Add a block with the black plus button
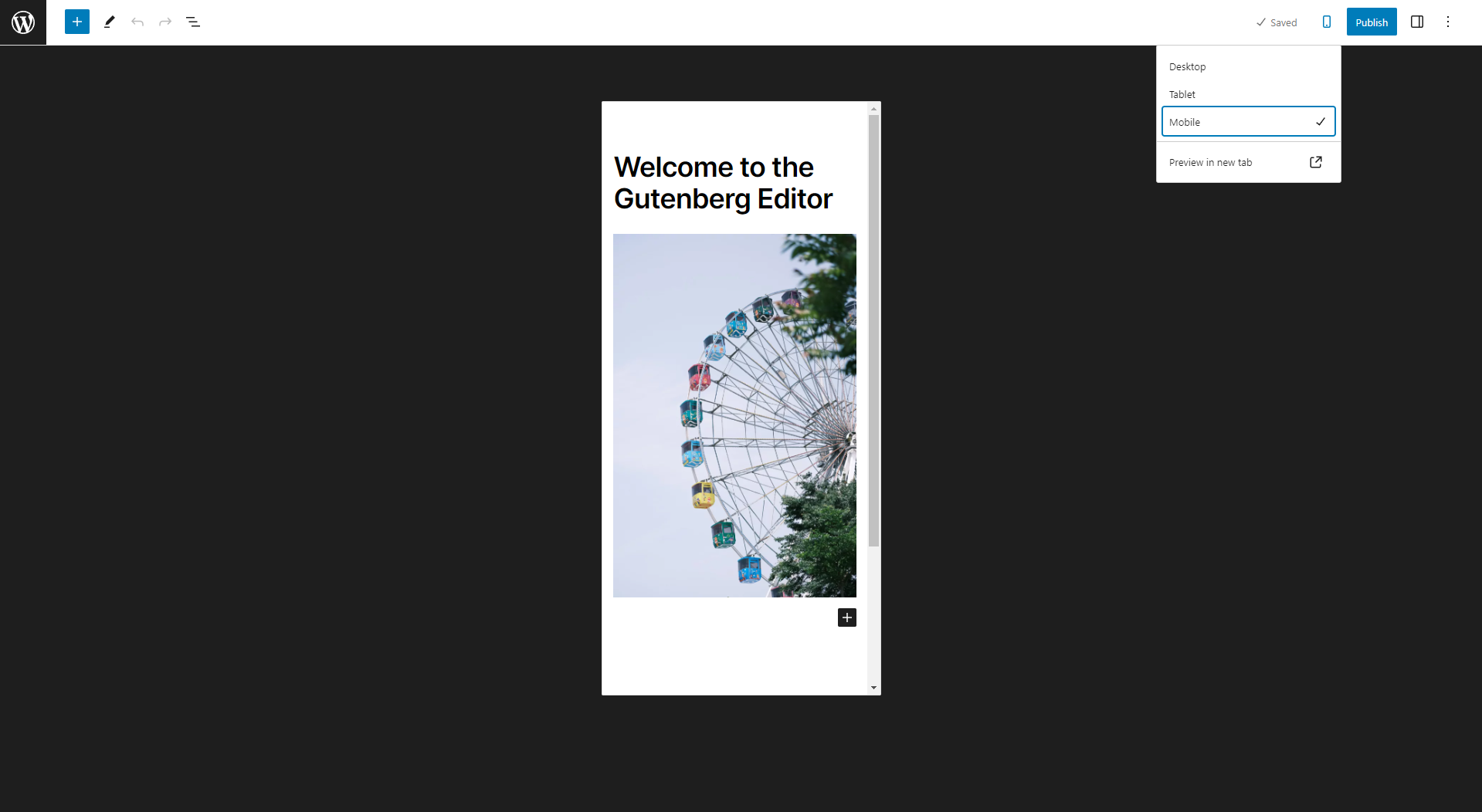 click(x=847, y=617)
